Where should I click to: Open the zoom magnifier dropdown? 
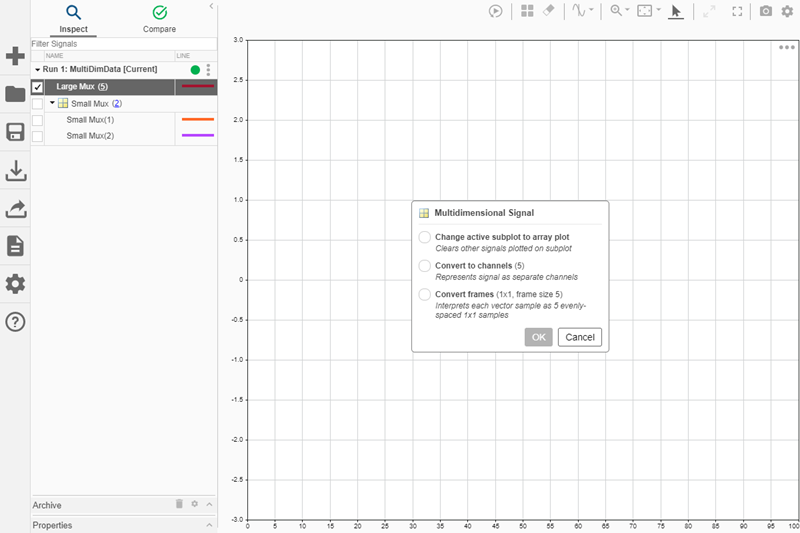[620, 11]
